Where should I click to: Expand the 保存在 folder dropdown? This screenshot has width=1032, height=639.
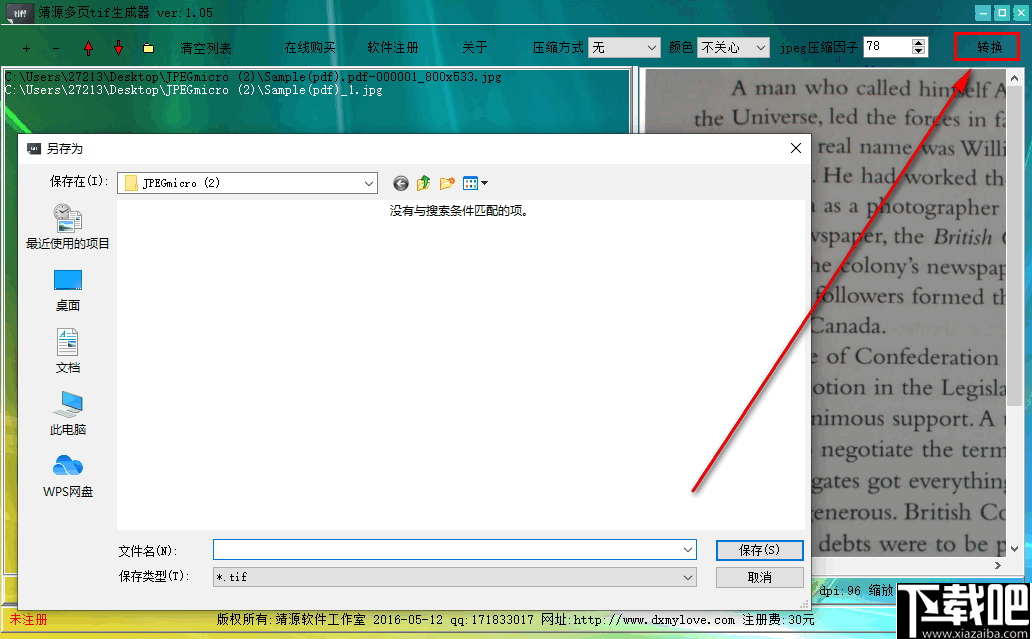369,184
